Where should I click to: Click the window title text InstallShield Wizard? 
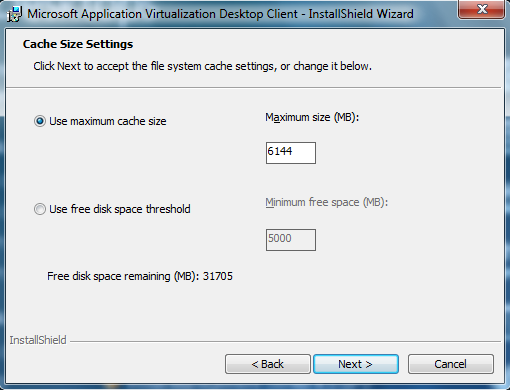tap(361, 14)
